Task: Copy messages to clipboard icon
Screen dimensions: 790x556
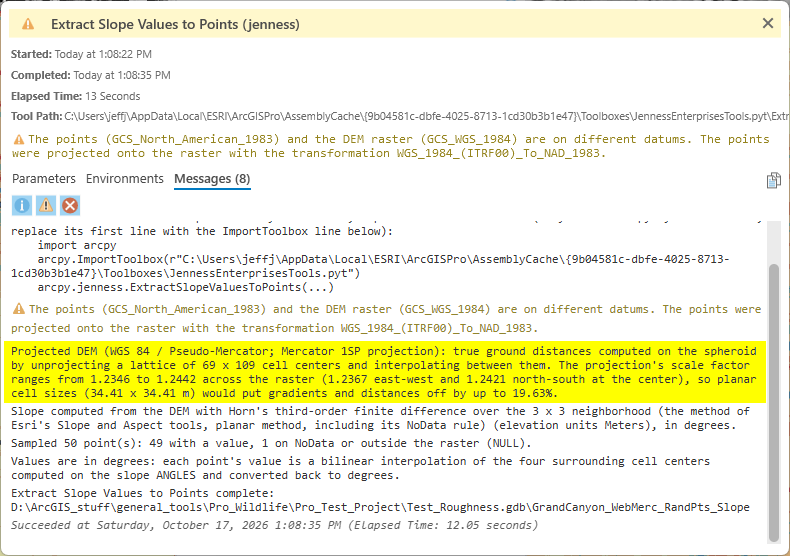Action: pos(773,180)
